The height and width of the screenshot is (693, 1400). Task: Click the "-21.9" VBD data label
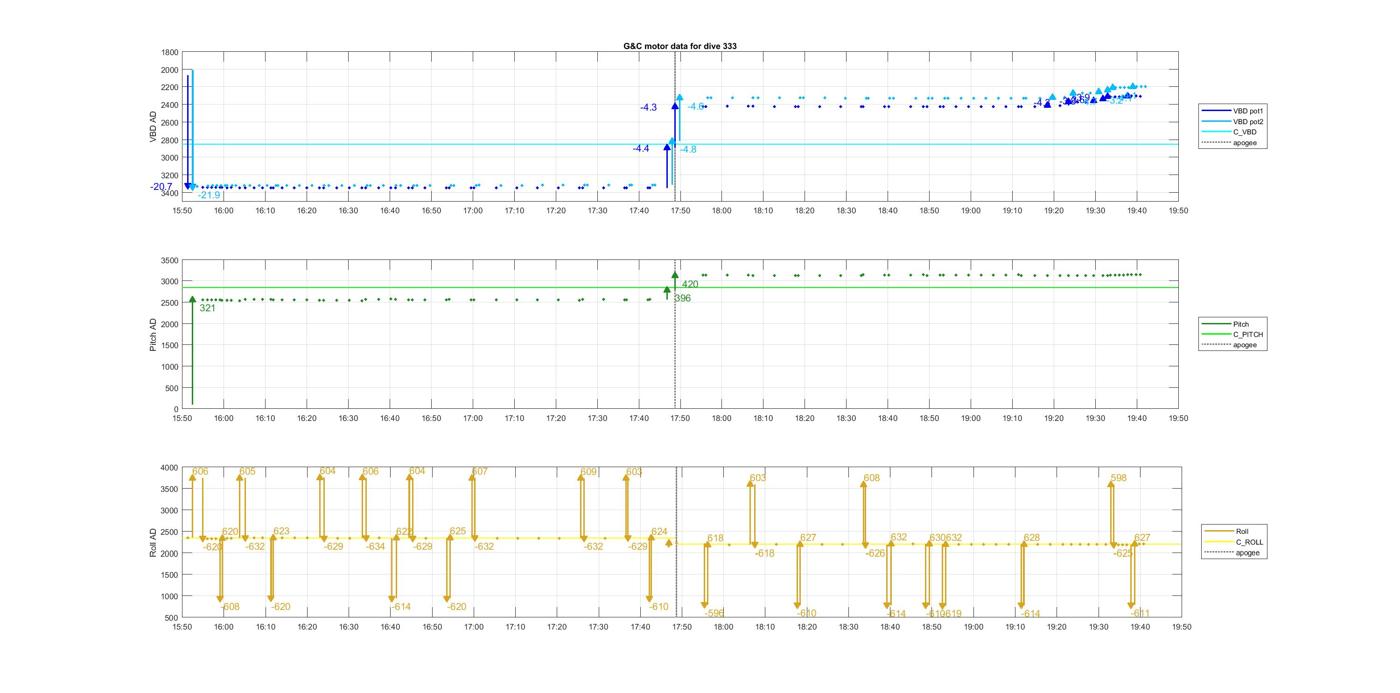tap(208, 195)
